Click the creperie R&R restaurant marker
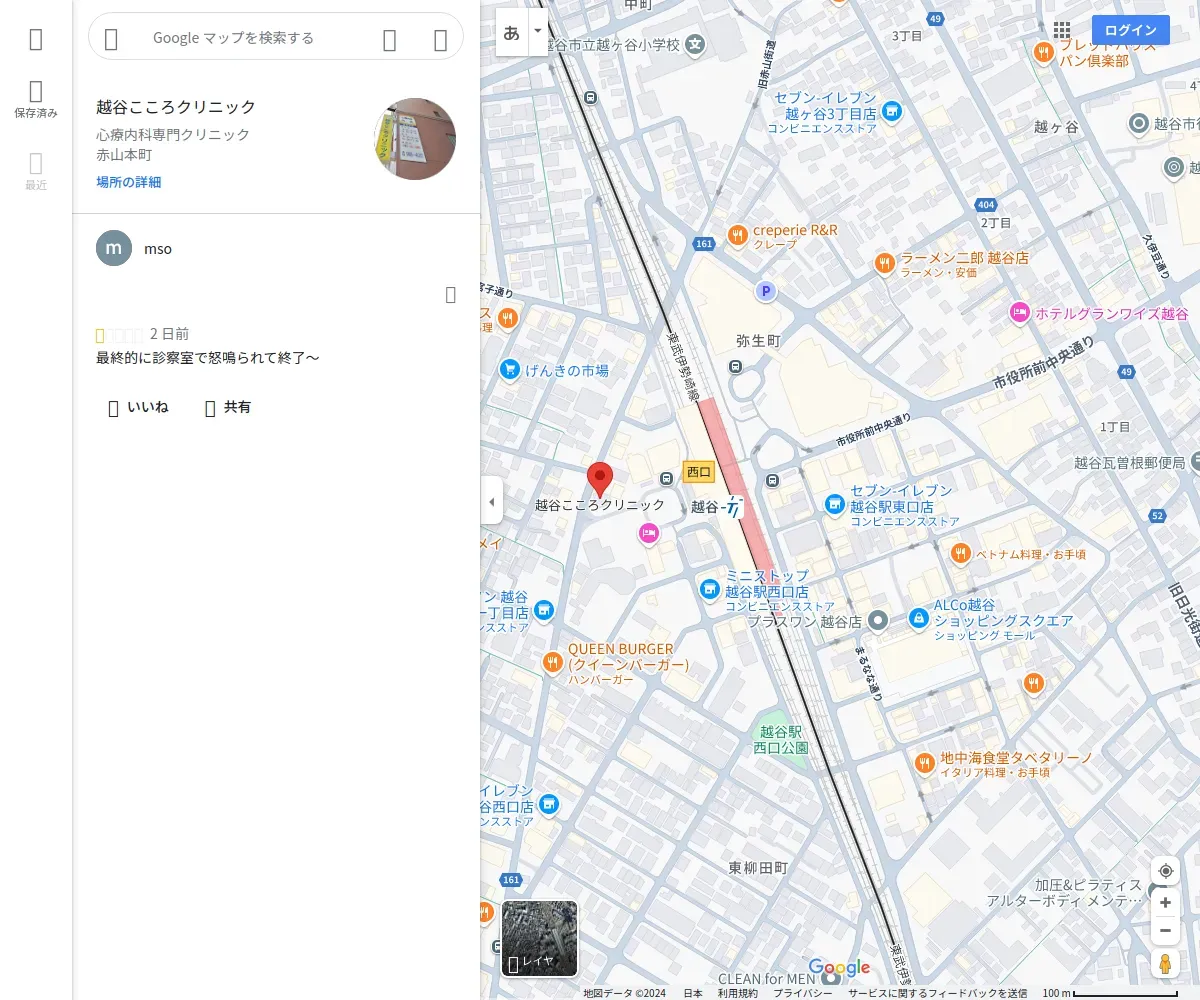The image size is (1200, 1000). click(x=737, y=235)
